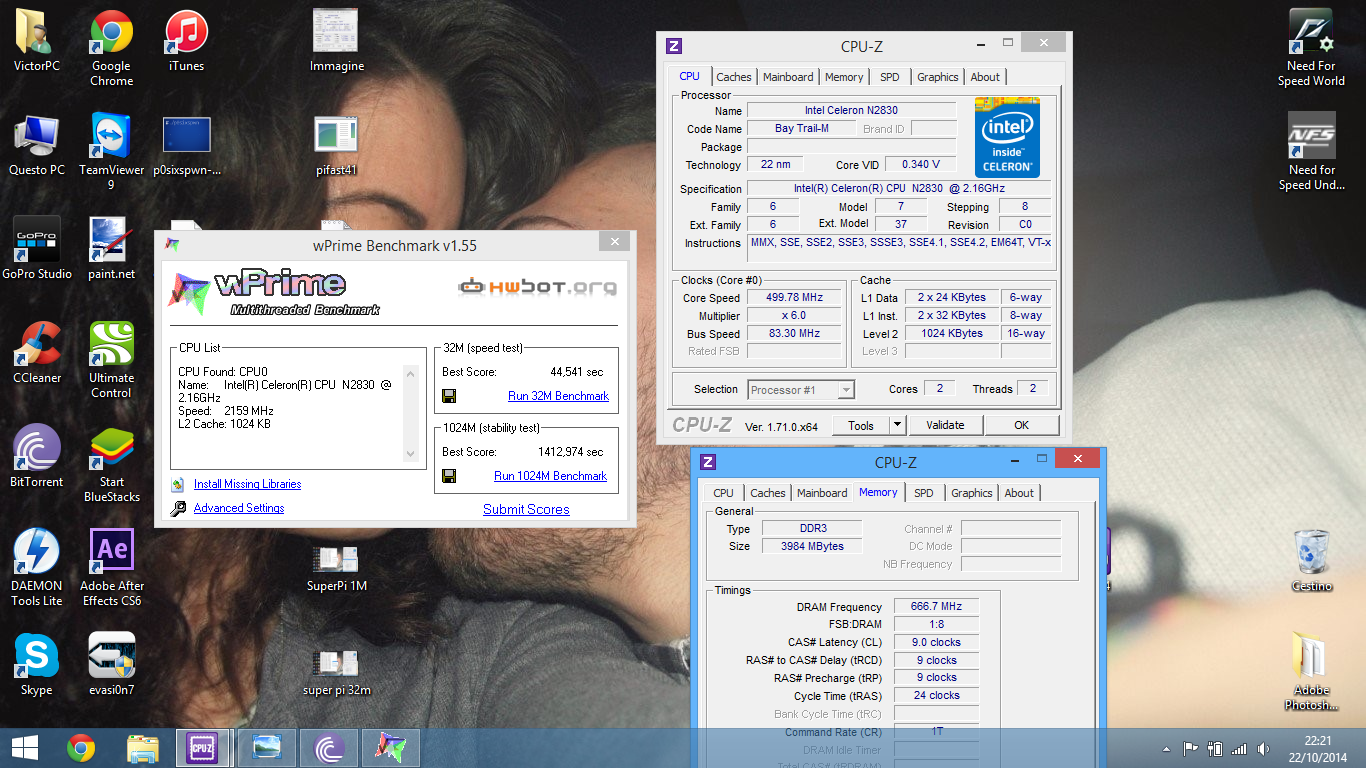Open the Adobe Photoshop folder icon

click(1311, 671)
